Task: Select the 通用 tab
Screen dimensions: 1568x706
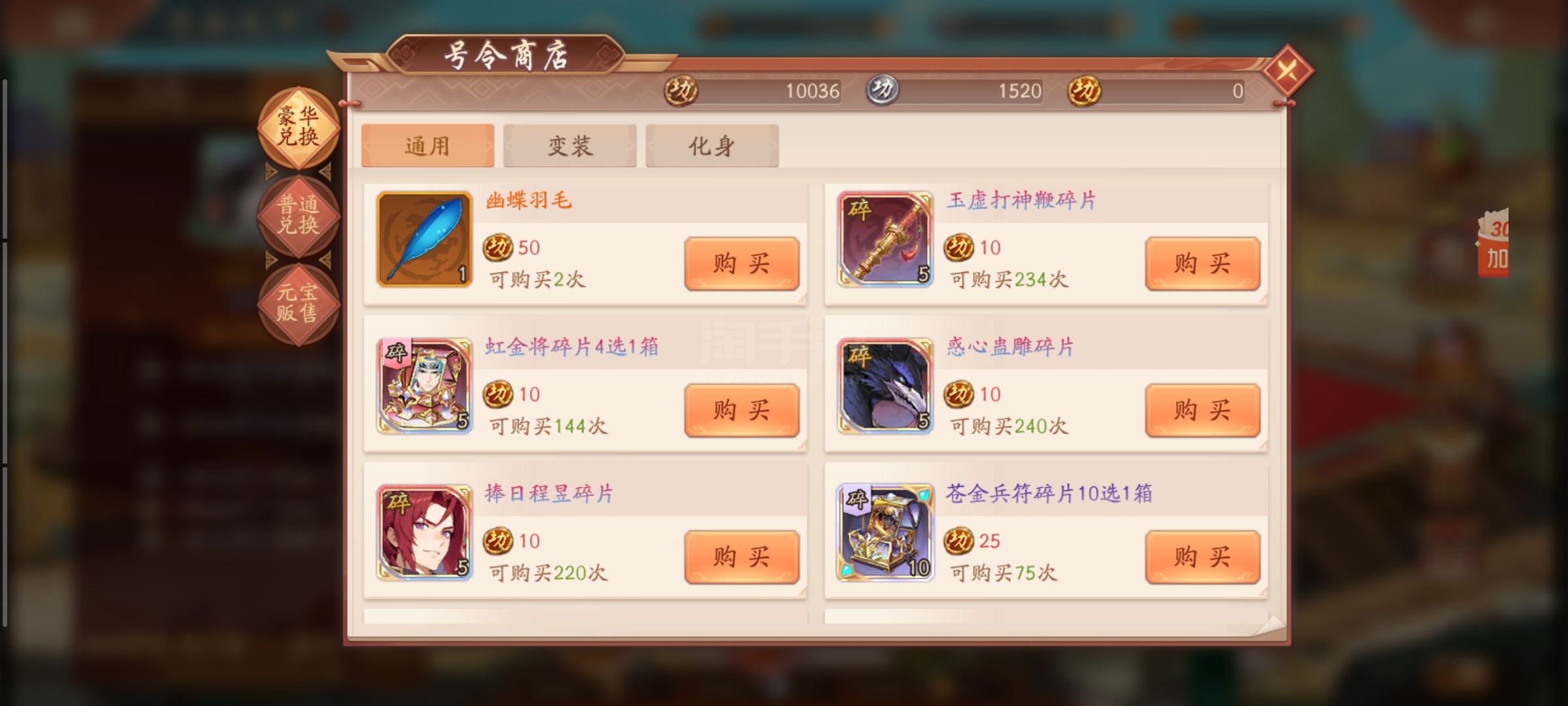Action: (428, 146)
